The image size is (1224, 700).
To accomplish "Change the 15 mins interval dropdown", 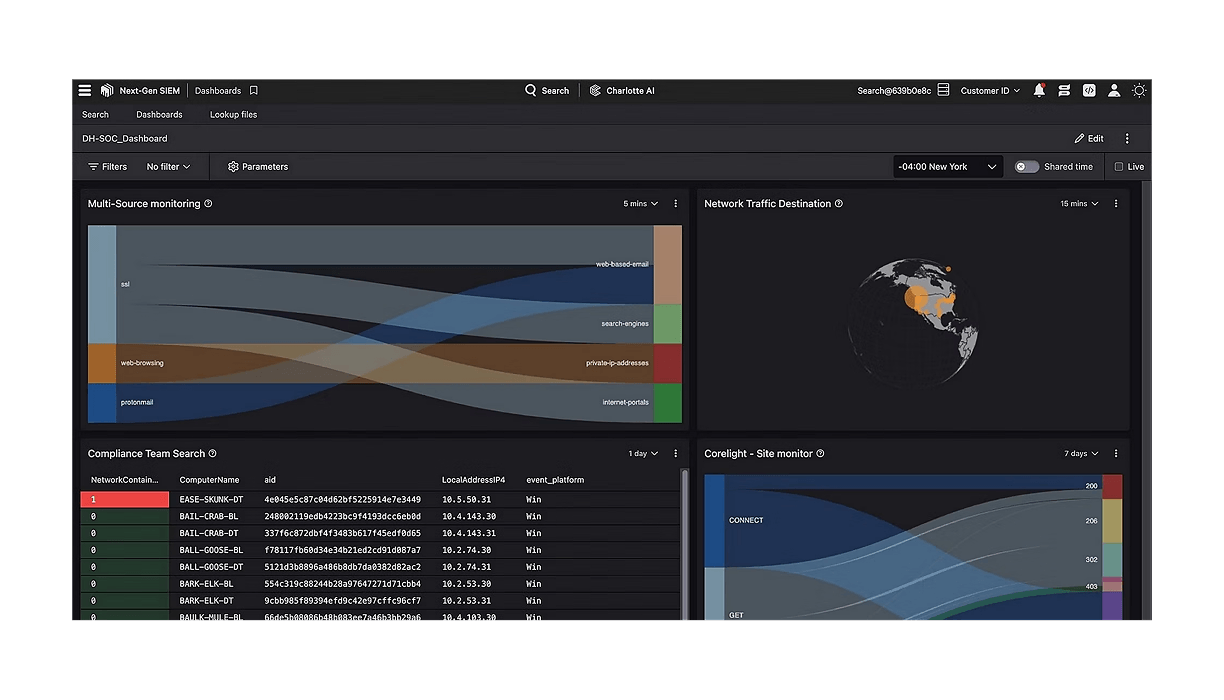I will [x=1079, y=204].
